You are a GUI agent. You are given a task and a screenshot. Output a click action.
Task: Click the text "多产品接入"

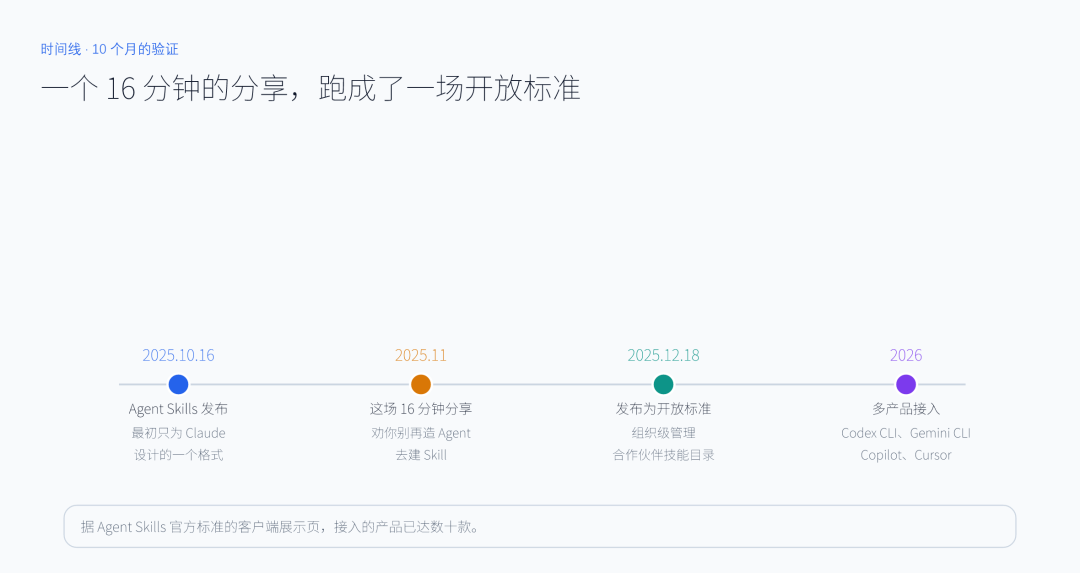point(906,409)
